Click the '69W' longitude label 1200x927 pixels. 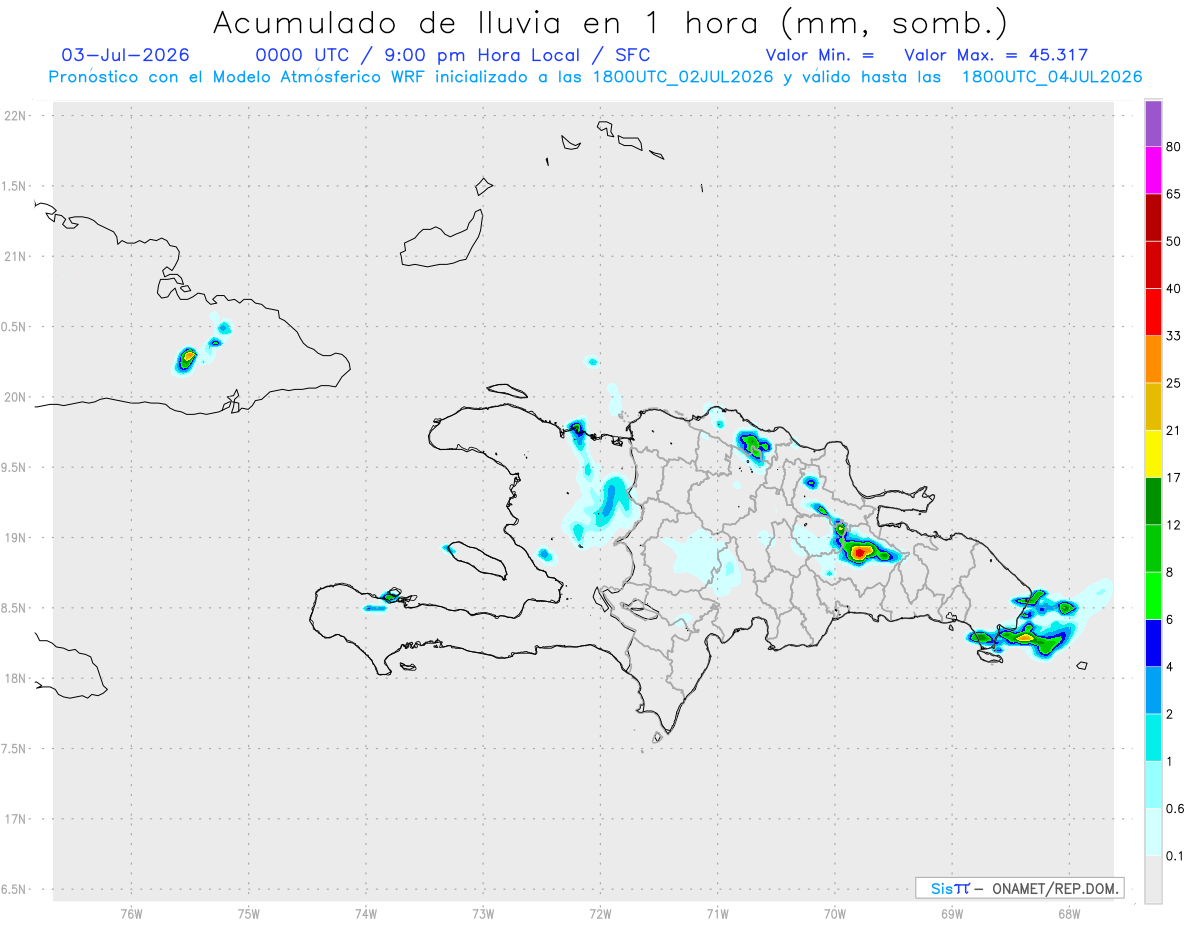pos(951,914)
